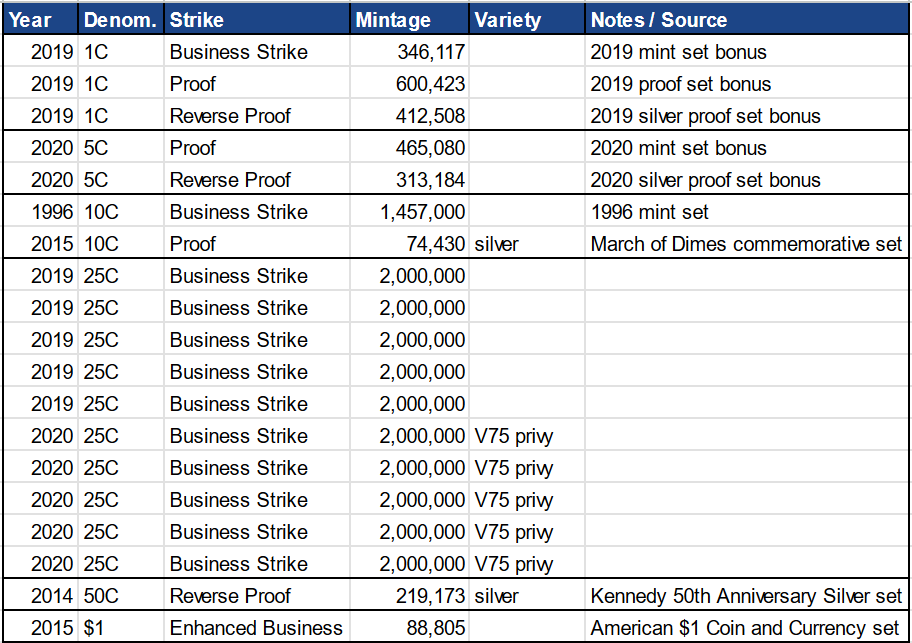912x643 pixels.
Task: Click the American $1 Coin and Currency set note
Action: coord(746,628)
